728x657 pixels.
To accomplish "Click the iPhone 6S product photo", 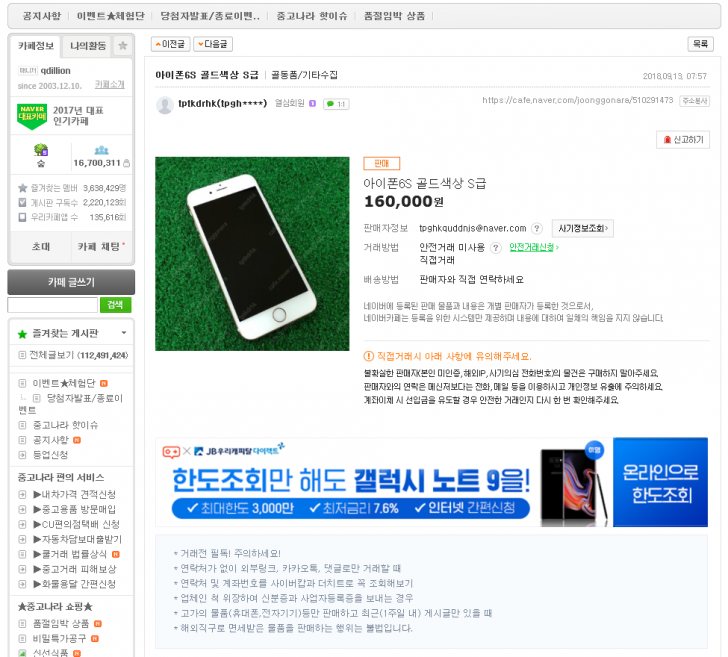I will [252, 253].
